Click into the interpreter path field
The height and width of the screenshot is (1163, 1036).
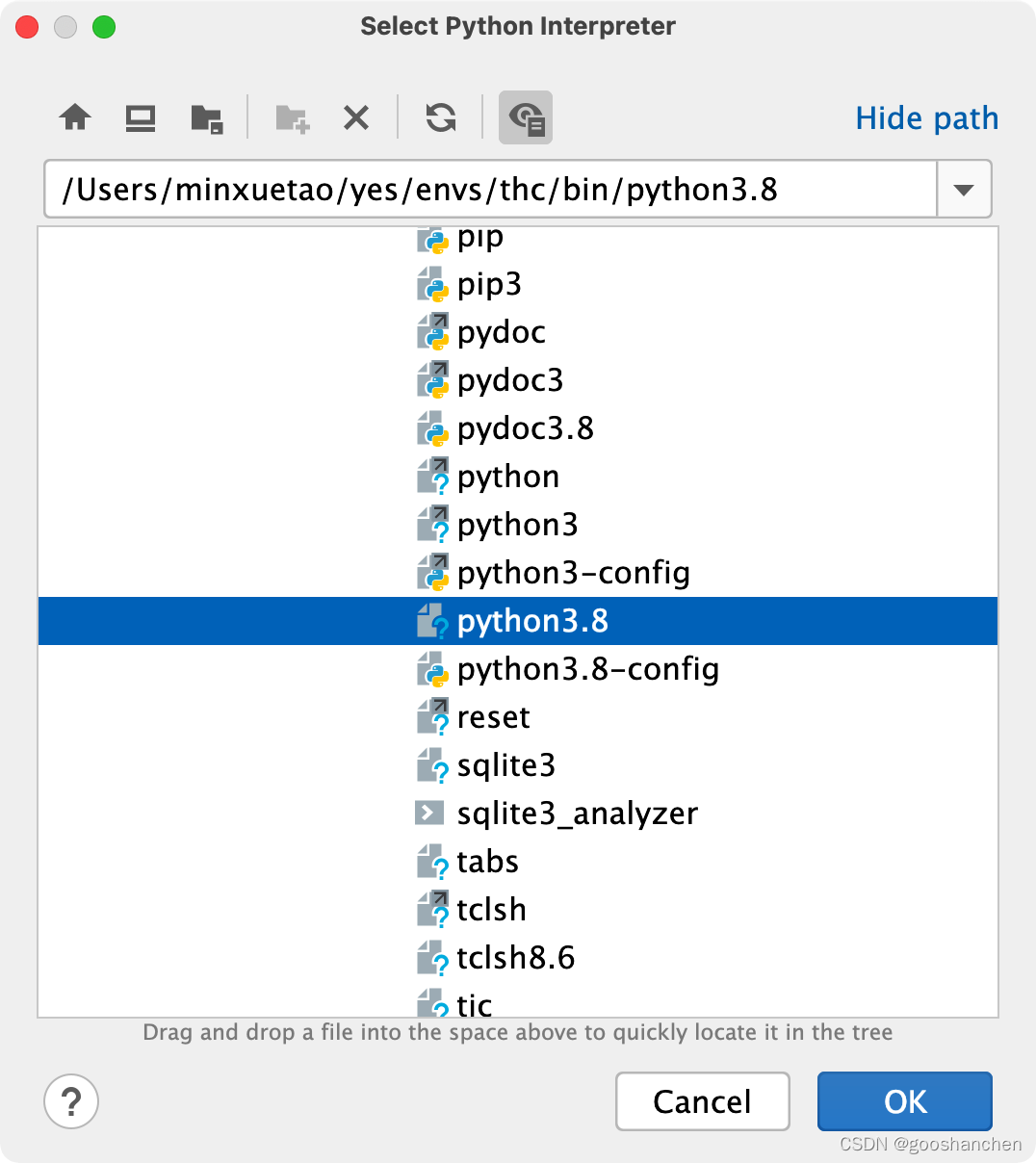[x=490, y=190]
